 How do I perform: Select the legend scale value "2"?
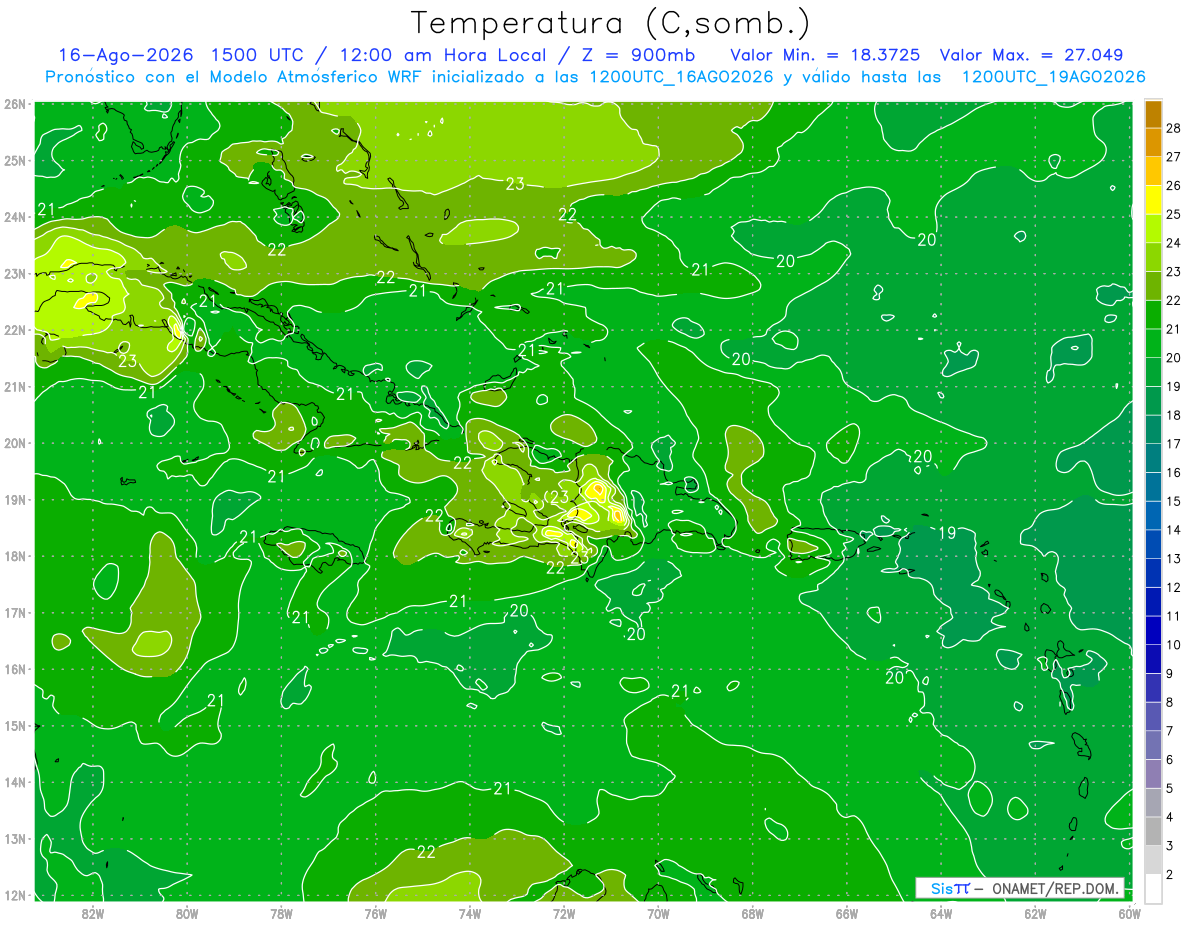pos(1170,875)
